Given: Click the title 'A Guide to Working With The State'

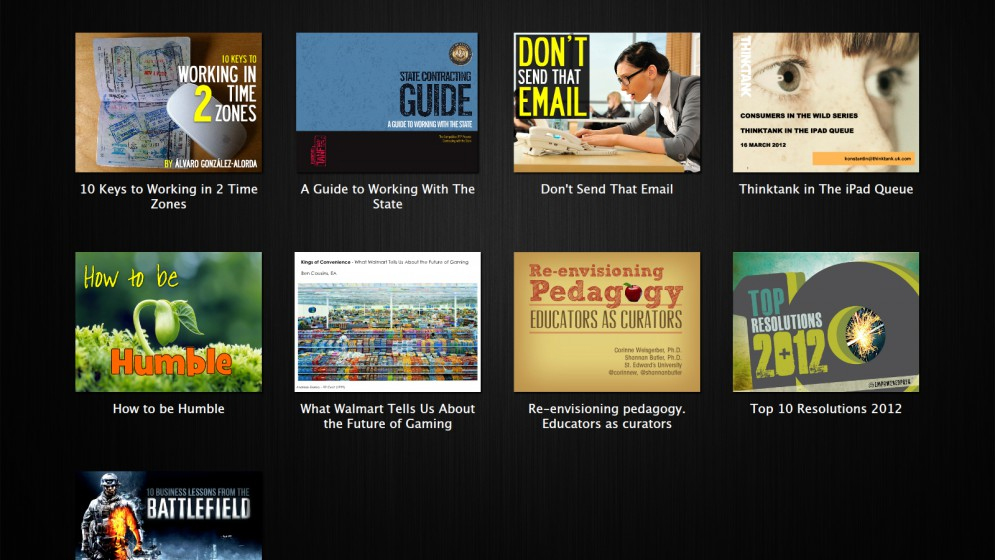Looking at the screenshot, I should point(387,196).
